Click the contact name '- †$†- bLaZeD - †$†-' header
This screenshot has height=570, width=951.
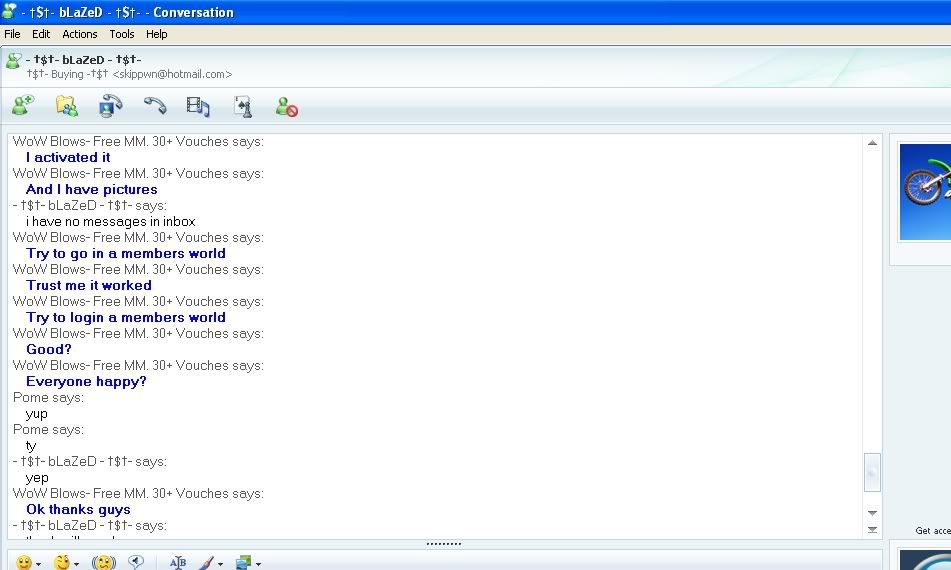pos(84,59)
